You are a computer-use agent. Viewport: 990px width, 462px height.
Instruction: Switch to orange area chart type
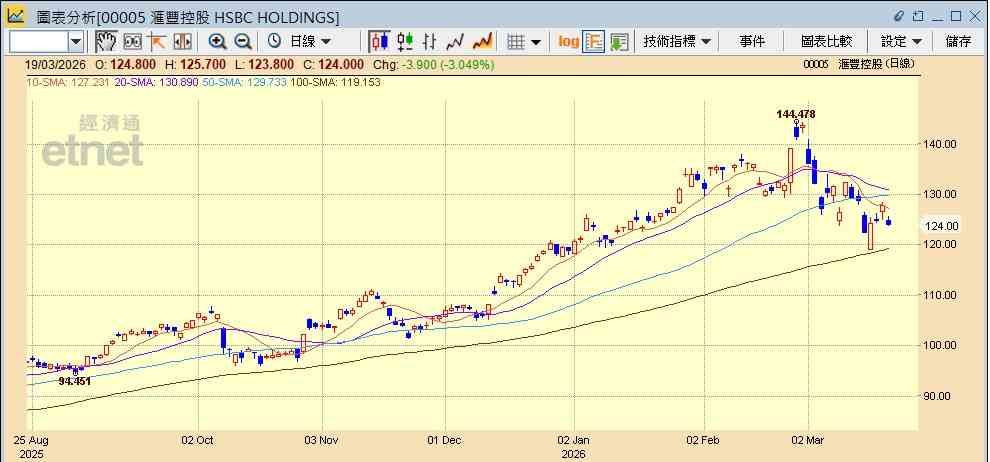coord(482,42)
